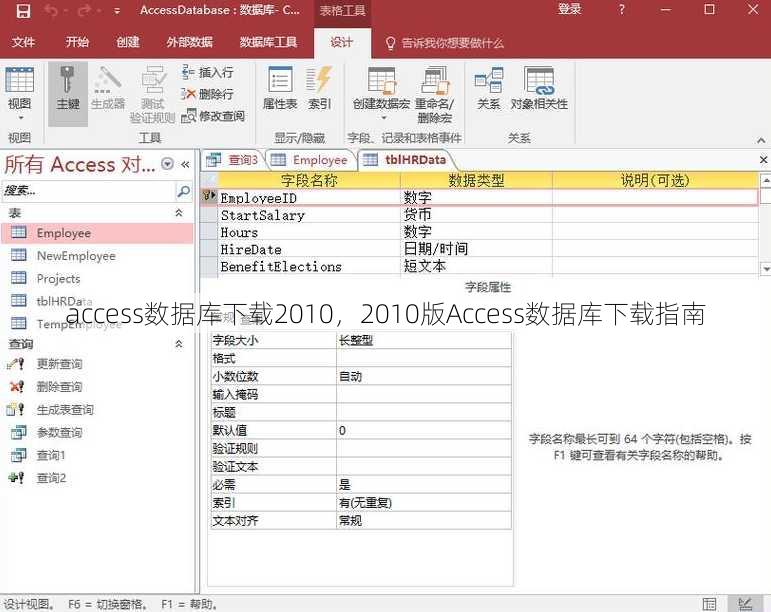Open Quick Access Toolbar customize dropdown

(117, 11)
